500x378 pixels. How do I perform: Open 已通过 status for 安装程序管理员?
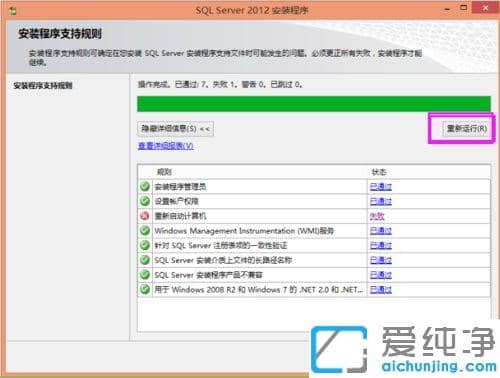pyautogui.click(x=381, y=187)
